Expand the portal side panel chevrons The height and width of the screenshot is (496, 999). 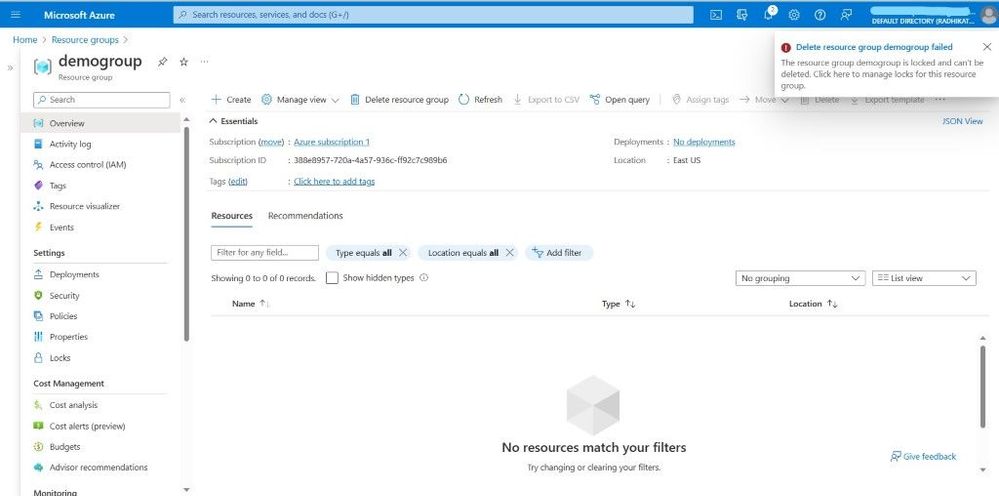coord(10,67)
